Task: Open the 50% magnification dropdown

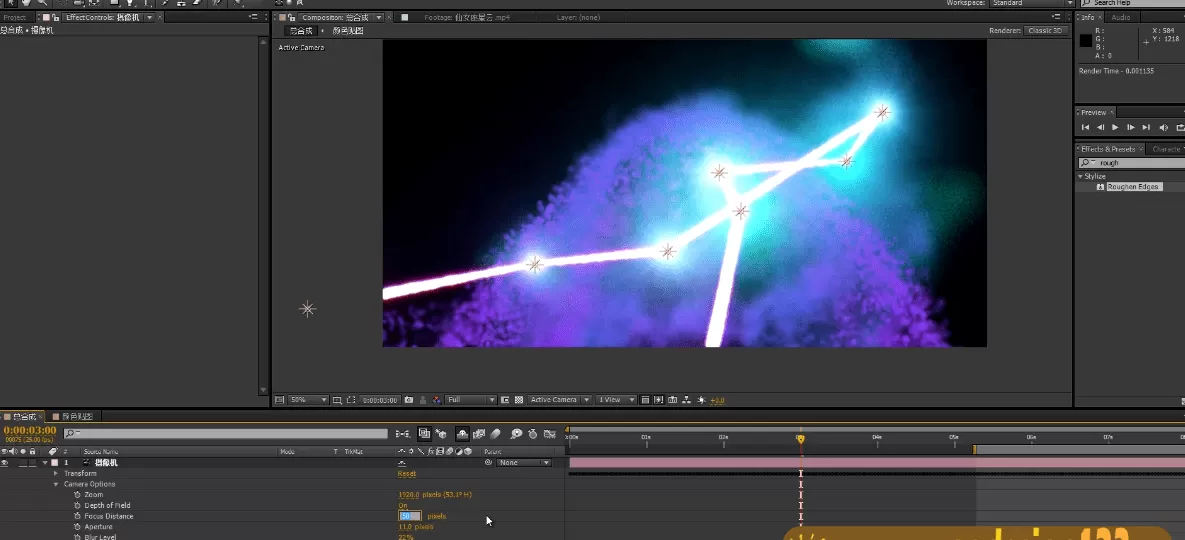Action: tap(308, 400)
